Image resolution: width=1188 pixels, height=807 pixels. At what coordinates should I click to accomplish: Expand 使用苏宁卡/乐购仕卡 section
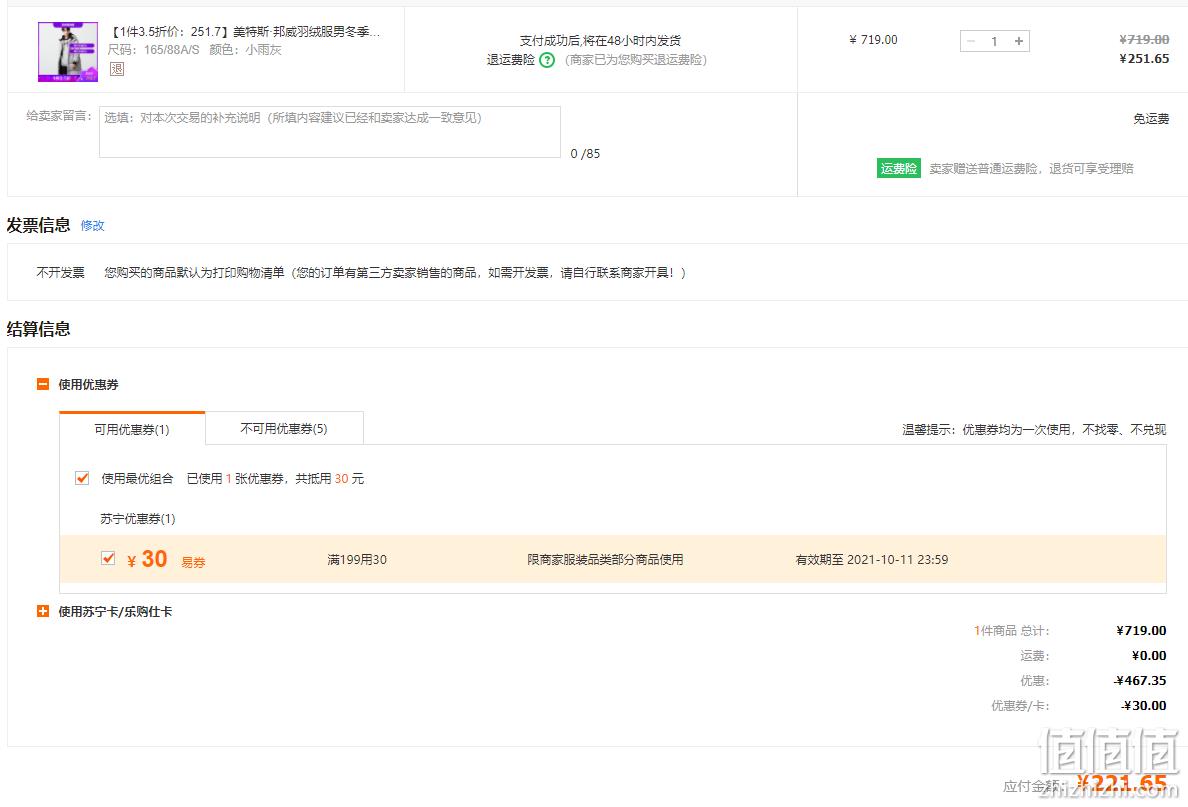coord(43,611)
